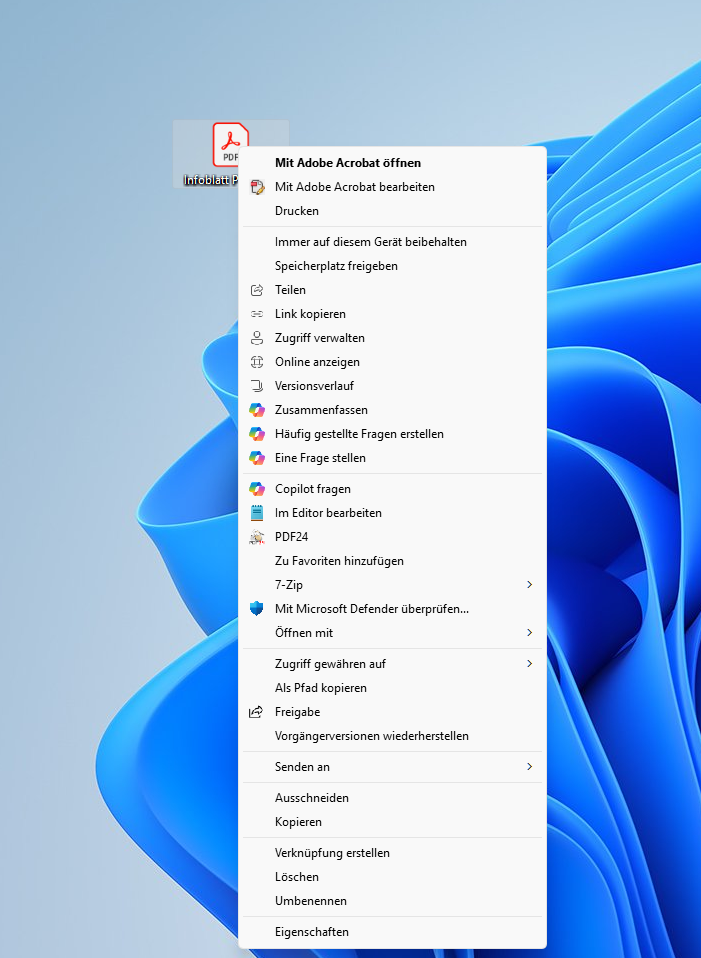Click the Link kopieren chain icon
Viewport: 701px width, 958px height.
pos(257,314)
